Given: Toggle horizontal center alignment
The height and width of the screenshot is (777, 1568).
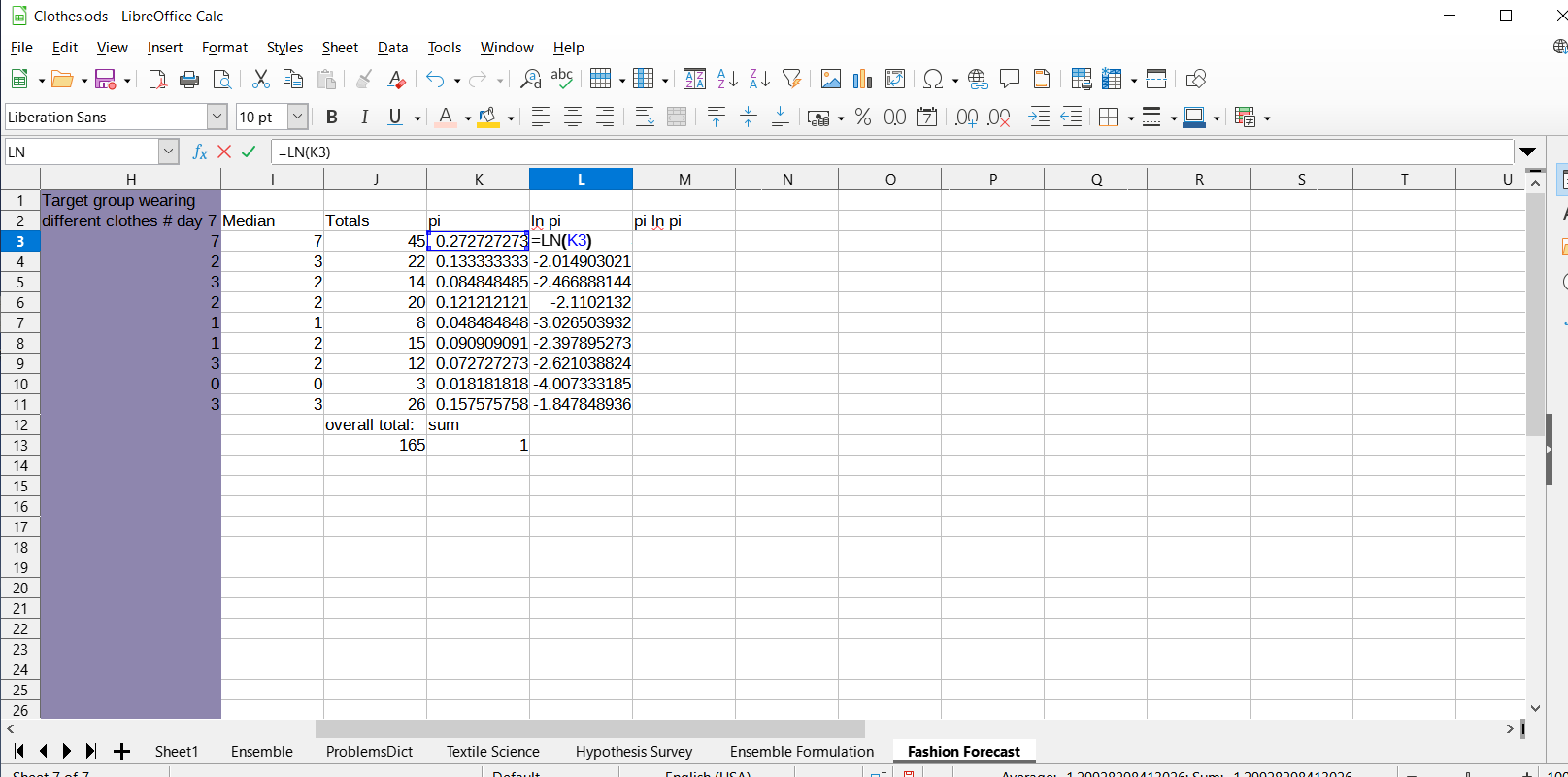Looking at the screenshot, I should coord(573,118).
